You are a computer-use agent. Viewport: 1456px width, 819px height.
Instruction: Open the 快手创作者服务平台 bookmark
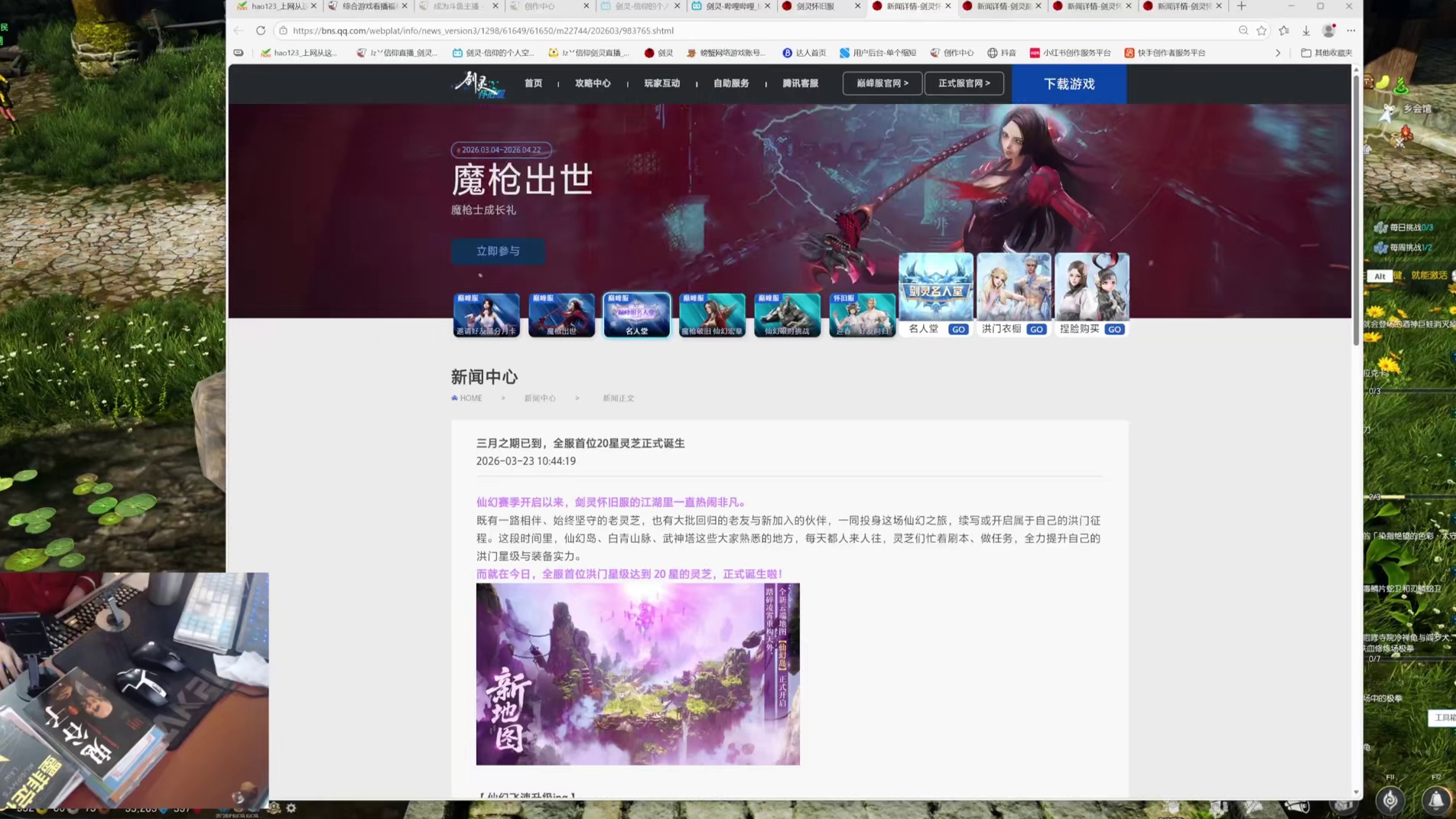1165,53
